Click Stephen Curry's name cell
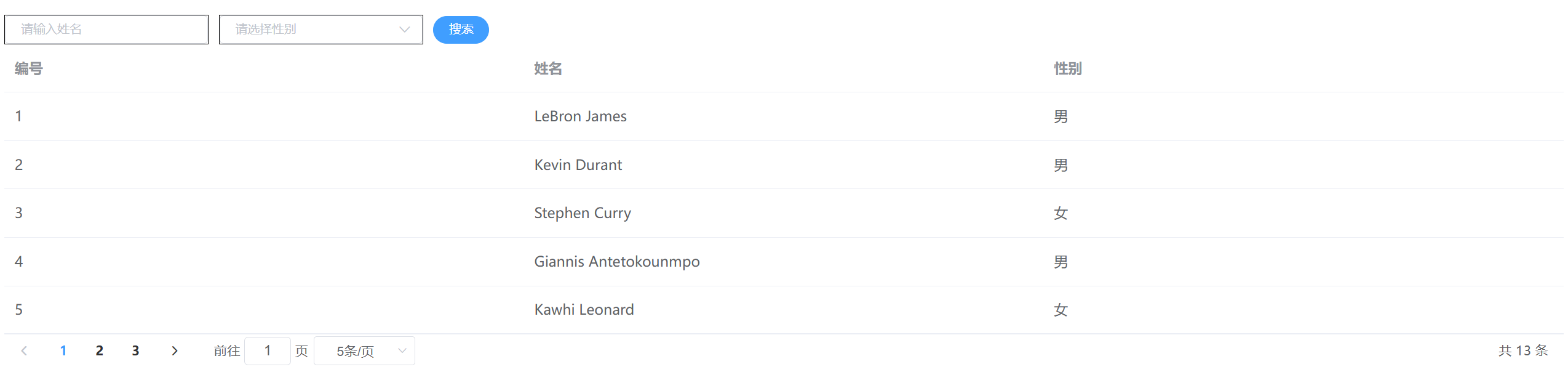Viewport: 1568px width, 388px height. pos(583,213)
